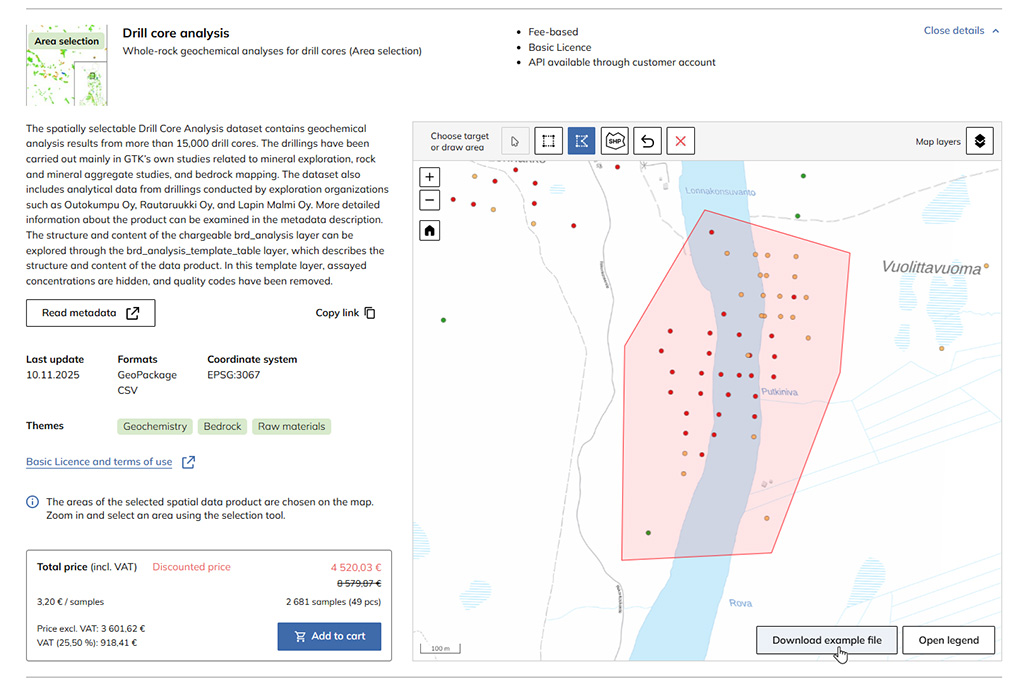1024x686 pixels.
Task: Undo the last drawn point
Action: (x=647, y=141)
